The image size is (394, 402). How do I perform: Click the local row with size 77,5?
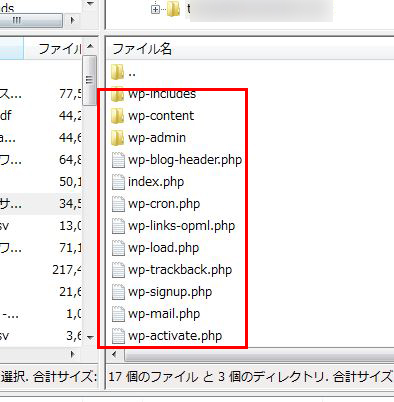pos(41,94)
